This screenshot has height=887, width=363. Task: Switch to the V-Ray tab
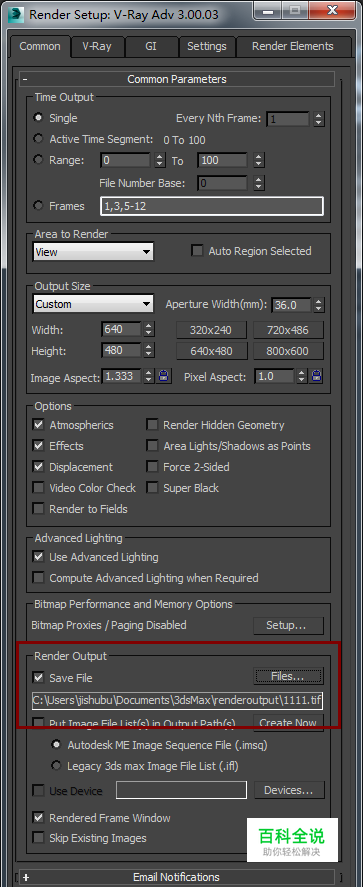pos(97,46)
